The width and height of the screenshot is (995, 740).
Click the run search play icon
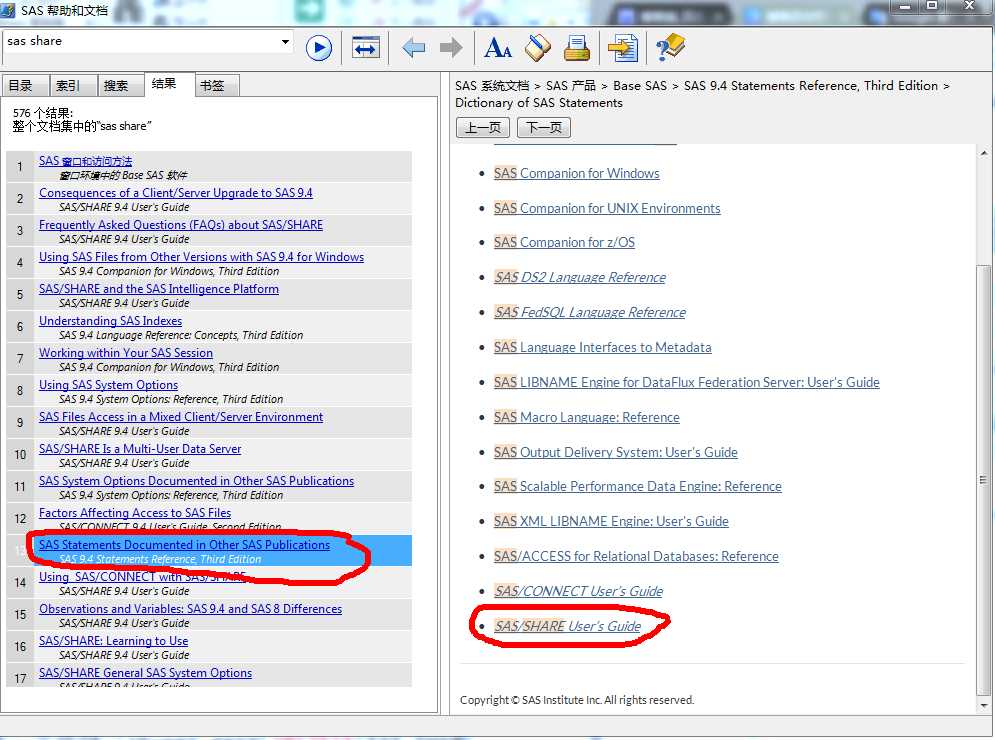(319, 48)
